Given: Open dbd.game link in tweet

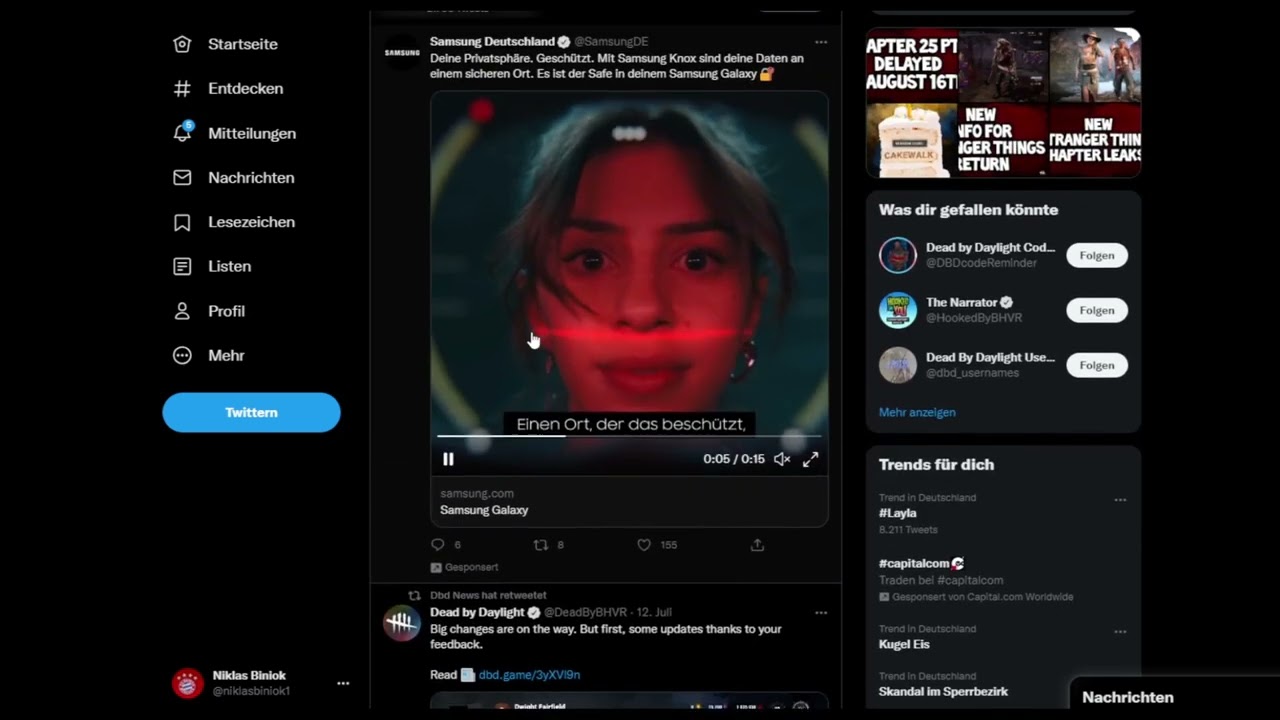Looking at the screenshot, I should tap(529, 675).
